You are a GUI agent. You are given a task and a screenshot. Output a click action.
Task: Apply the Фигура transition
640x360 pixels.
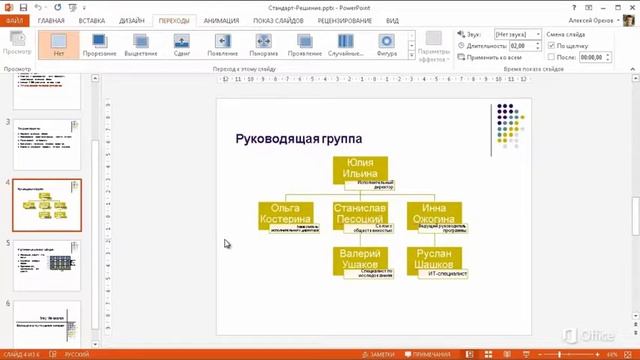387,45
